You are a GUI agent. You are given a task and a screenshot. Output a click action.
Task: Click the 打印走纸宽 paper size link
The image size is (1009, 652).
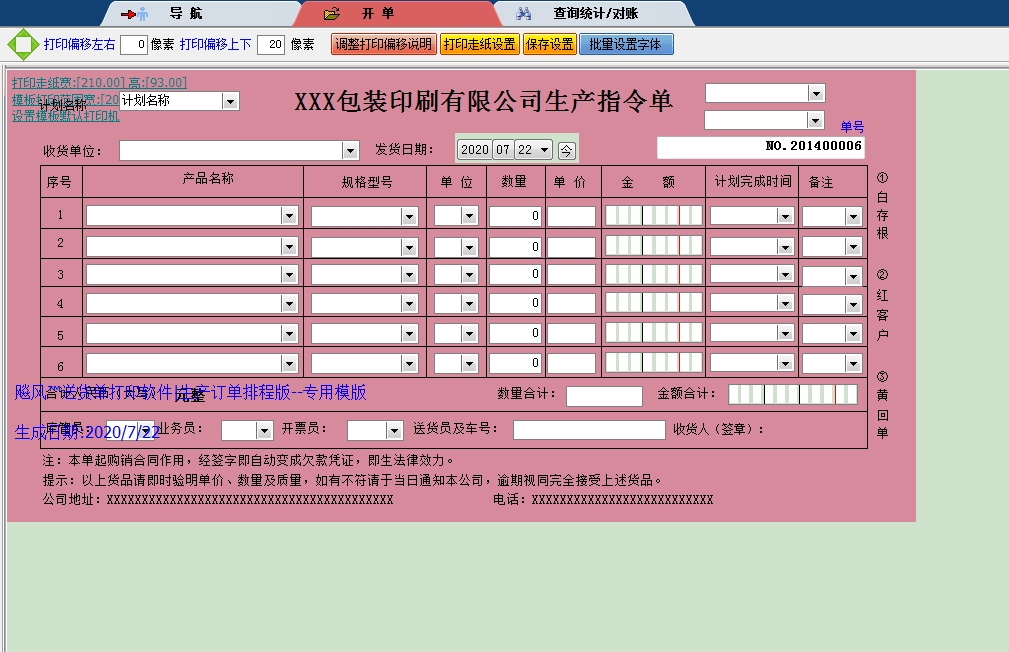click(x=99, y=83)
